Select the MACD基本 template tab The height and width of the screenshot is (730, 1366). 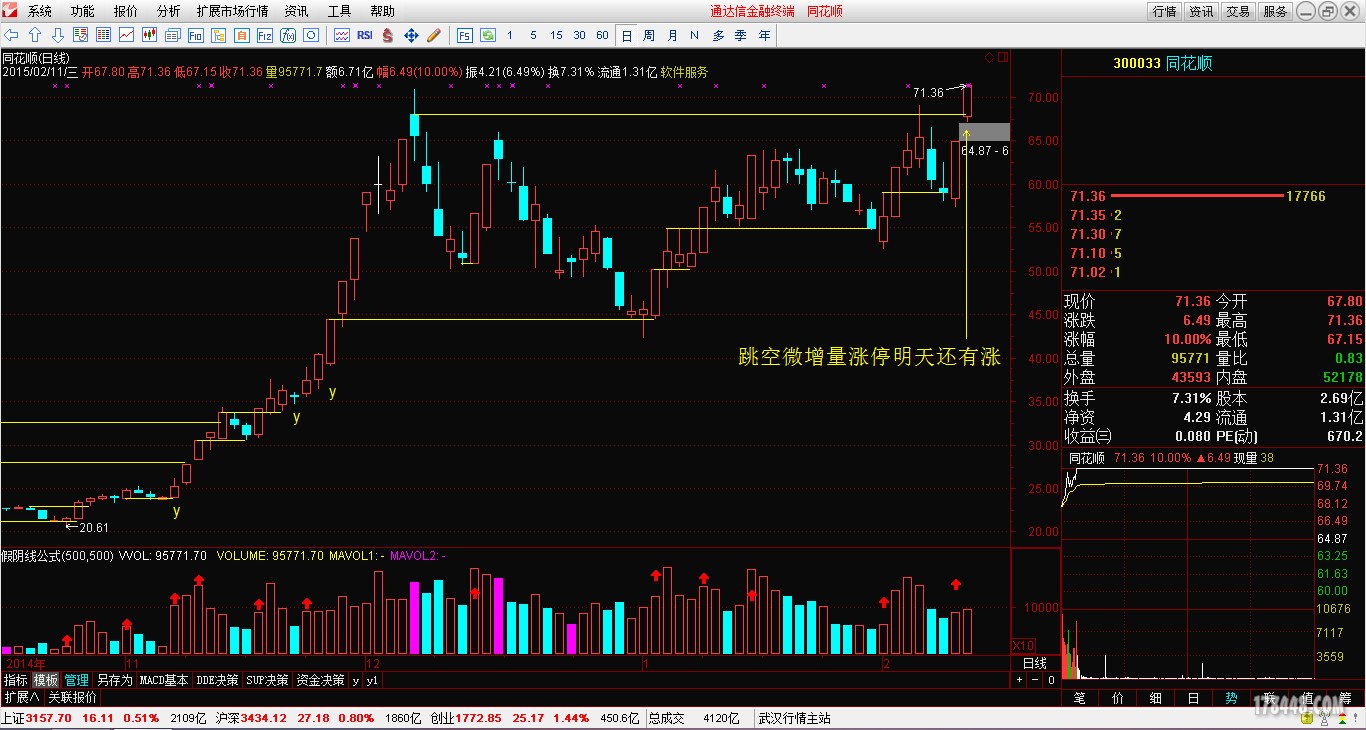[x=164, y=680]
